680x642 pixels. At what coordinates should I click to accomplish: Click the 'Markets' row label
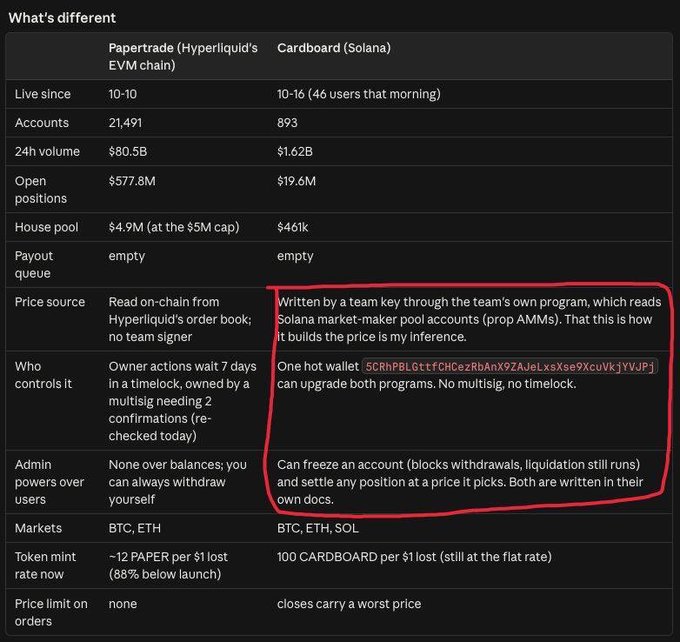pos(38,528)
